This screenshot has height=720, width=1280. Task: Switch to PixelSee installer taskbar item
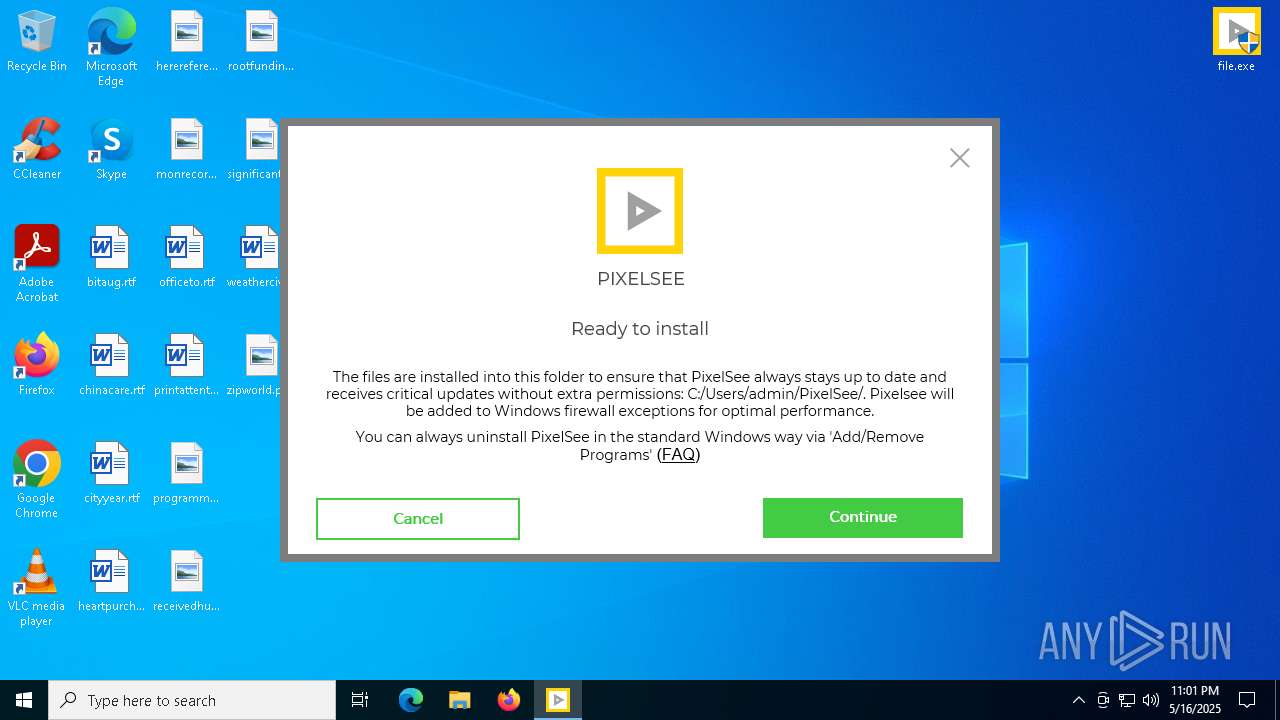coord(558,700)
